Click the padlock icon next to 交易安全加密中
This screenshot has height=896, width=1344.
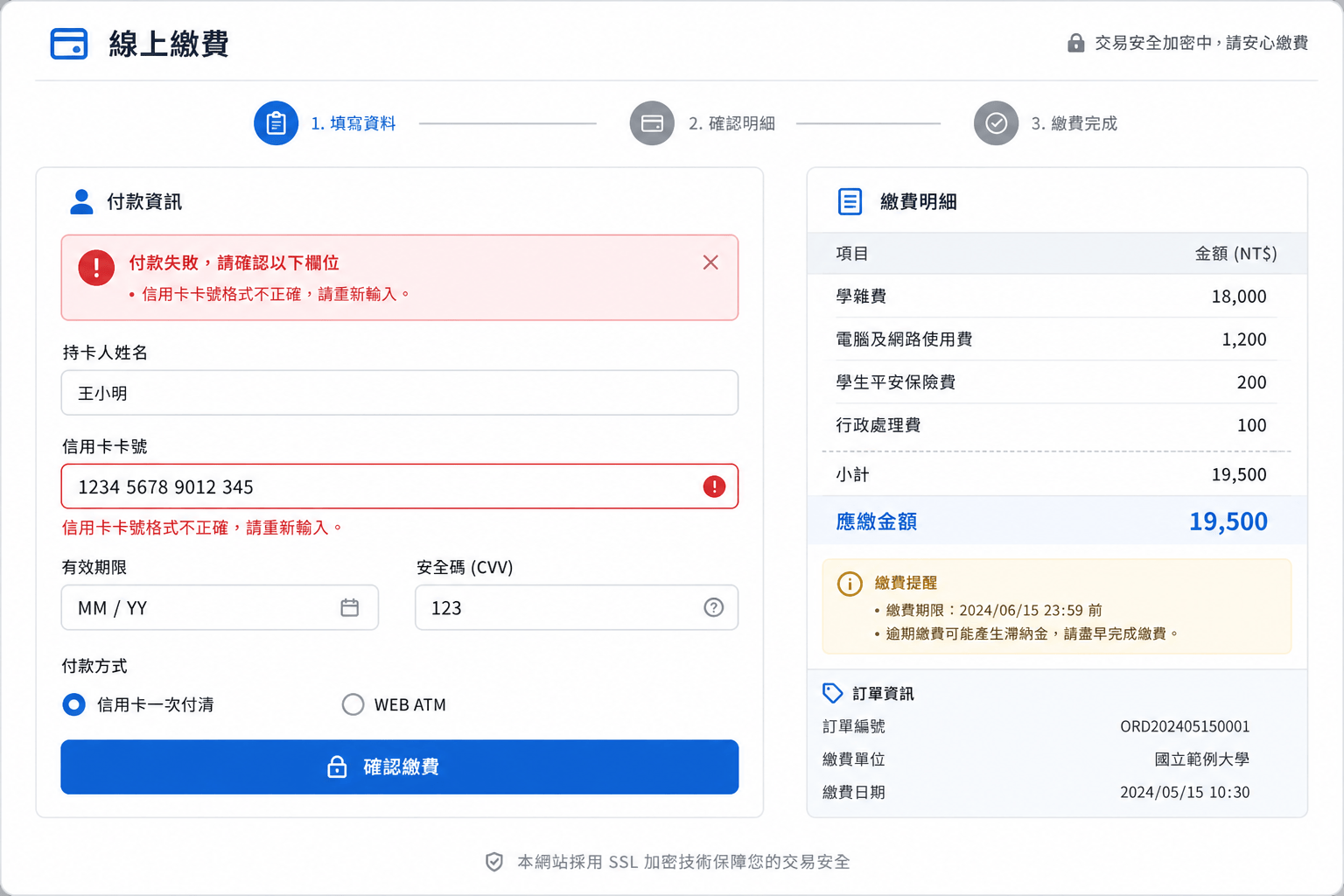pos(1075,43)
